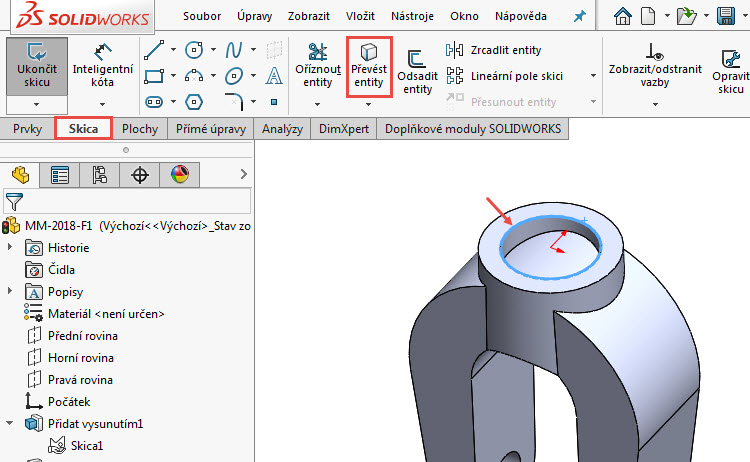Click the Open file folder icon
Viewport: 750px width, 462px height.
687,16
